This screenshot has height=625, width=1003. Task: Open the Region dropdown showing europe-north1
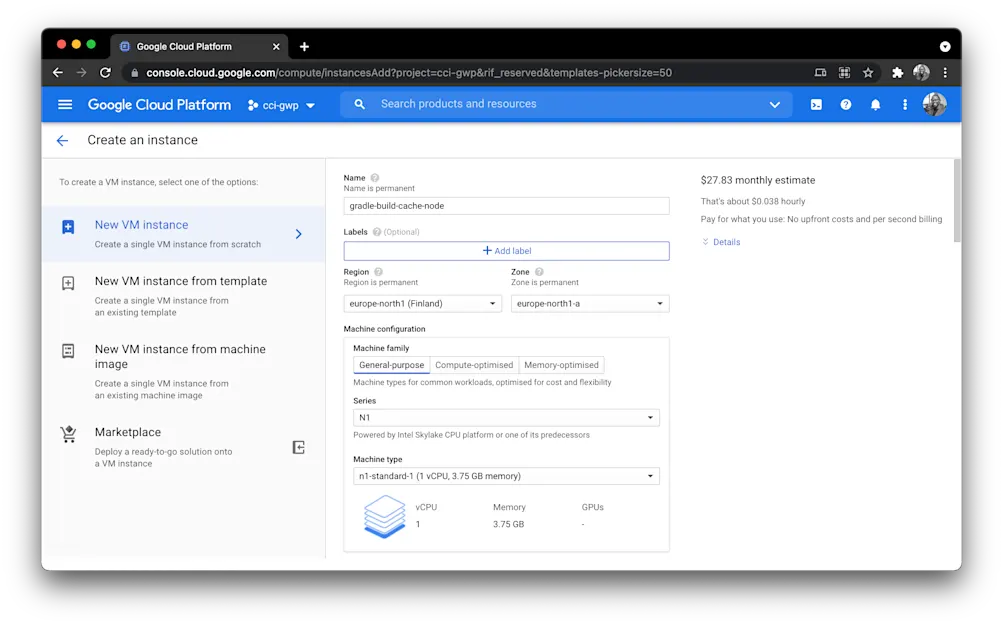[422, 303]
